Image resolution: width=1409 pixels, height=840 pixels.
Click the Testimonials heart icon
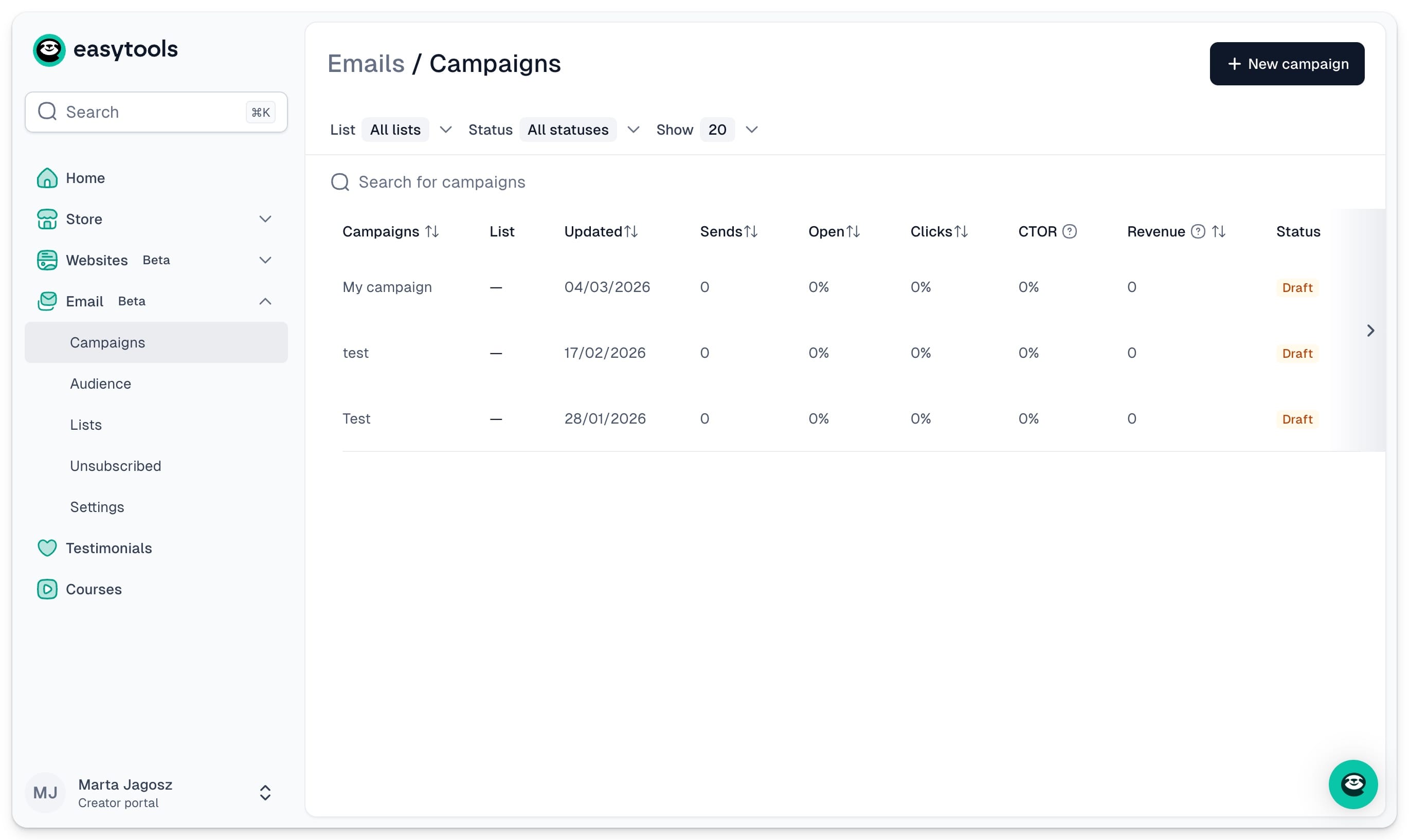47,548
